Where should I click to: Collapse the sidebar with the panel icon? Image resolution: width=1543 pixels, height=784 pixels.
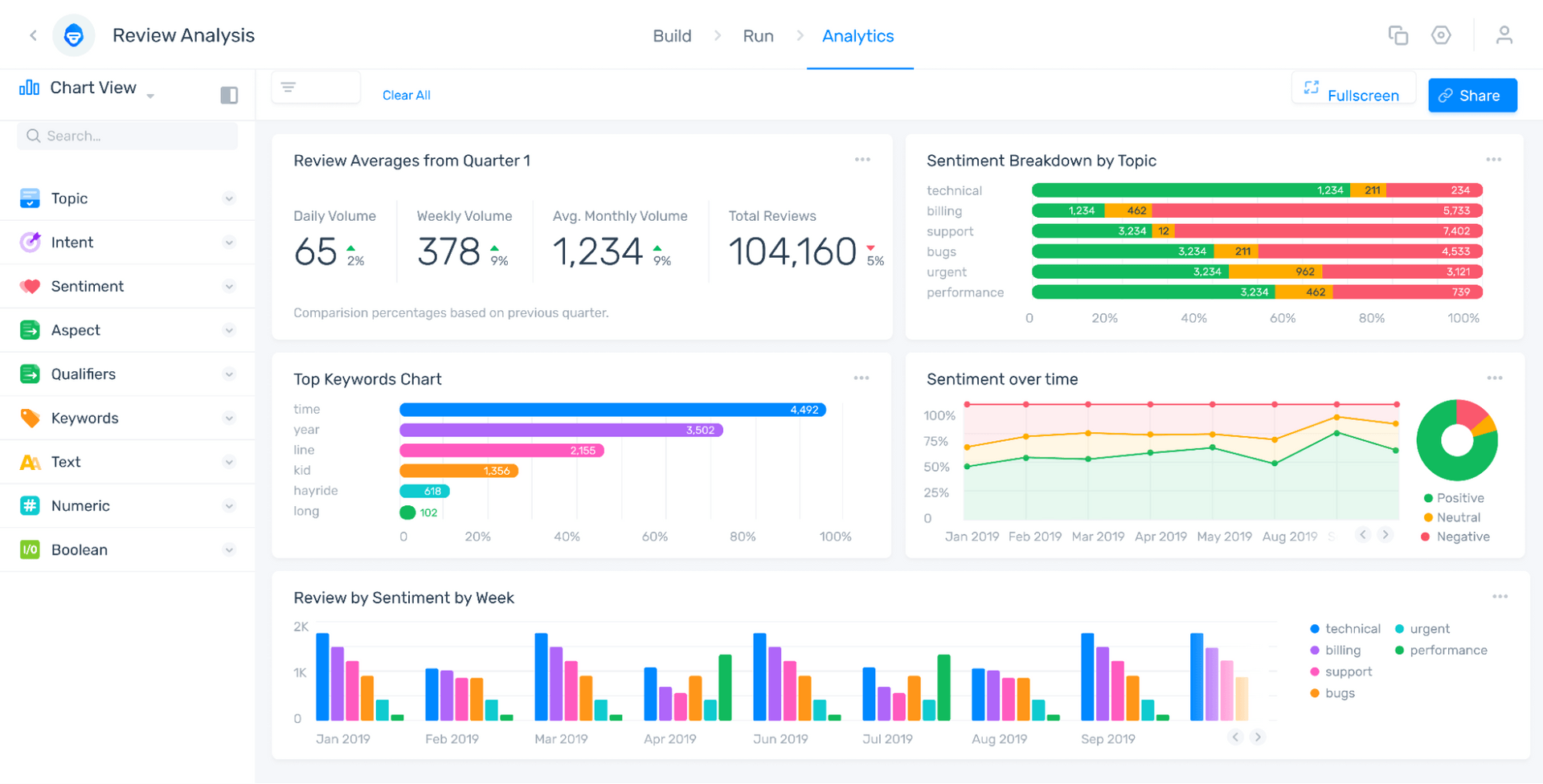pos(229,96)
